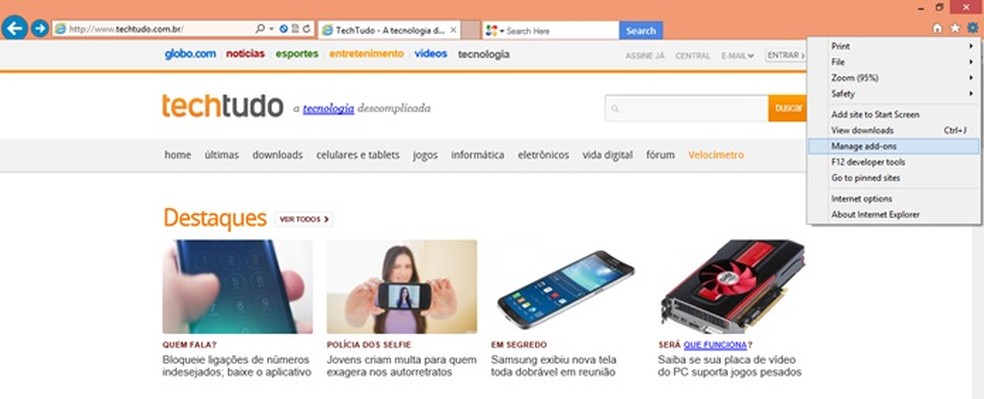Open the vida digital navigation item
The width and height of the screenshot is (984, 399).
(x=607, y=156)
